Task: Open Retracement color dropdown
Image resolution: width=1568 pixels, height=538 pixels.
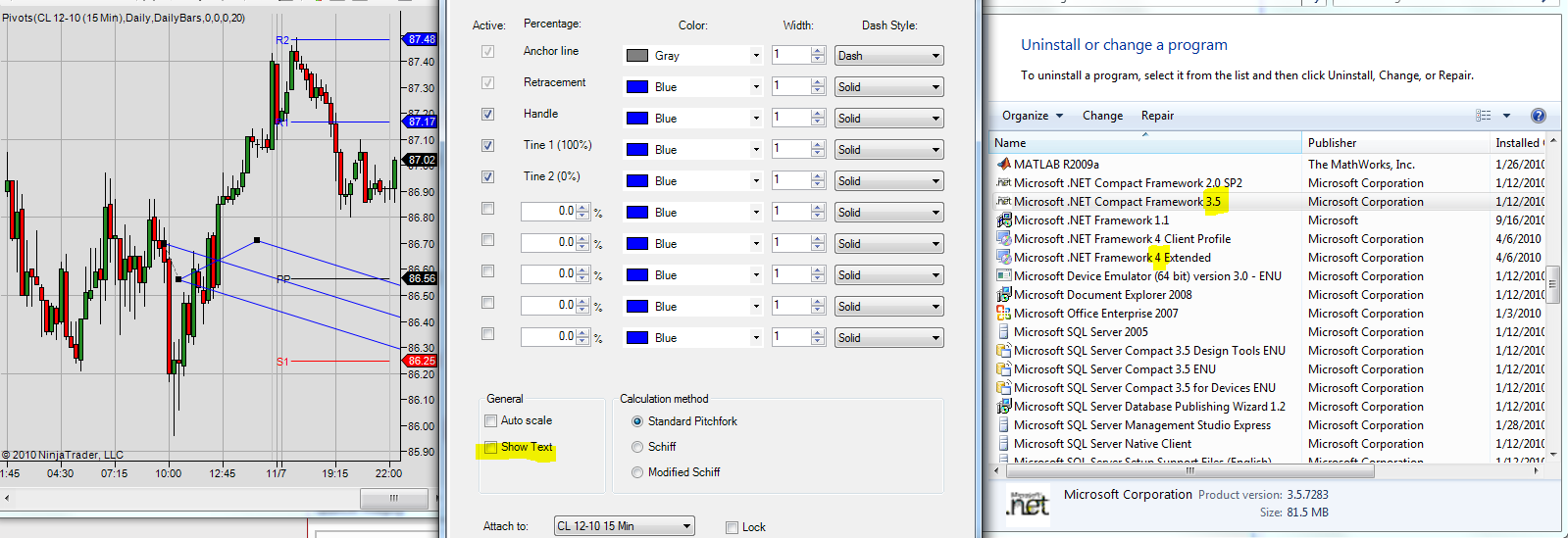Action: (755, 87)
